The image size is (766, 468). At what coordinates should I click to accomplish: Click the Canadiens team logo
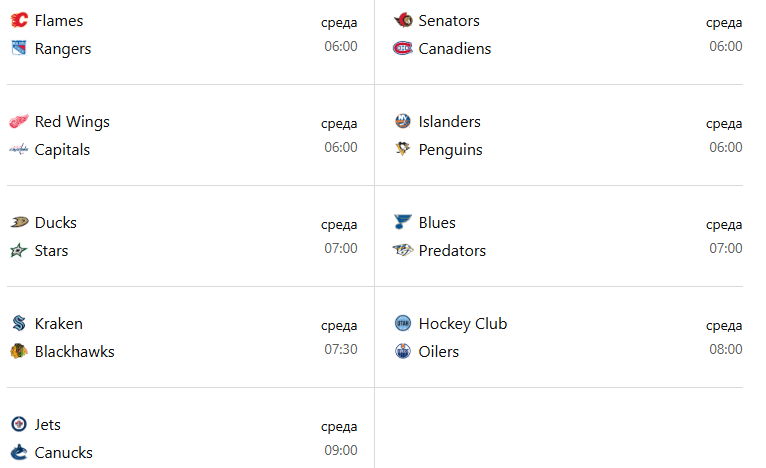pyautogui.click(x=403, y=48)
